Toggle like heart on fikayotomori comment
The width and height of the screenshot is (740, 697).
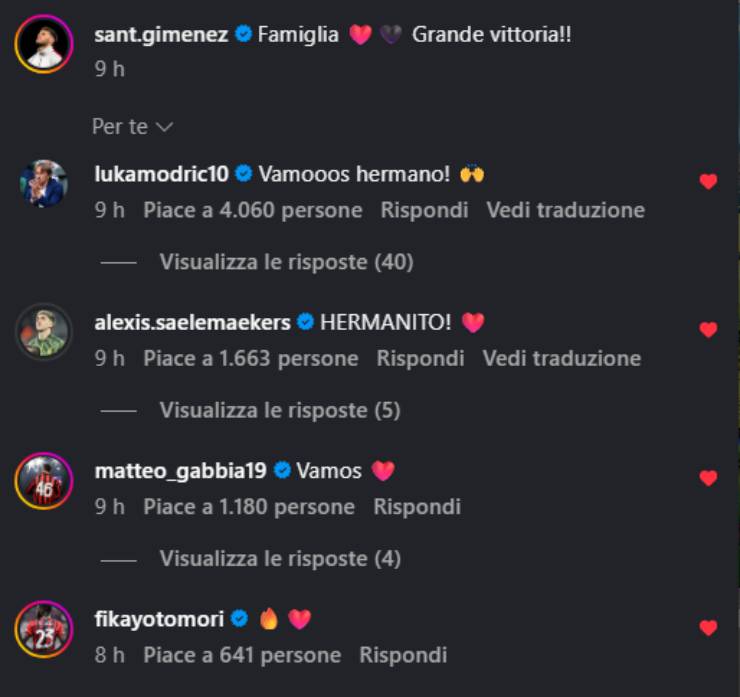(708, 628)
